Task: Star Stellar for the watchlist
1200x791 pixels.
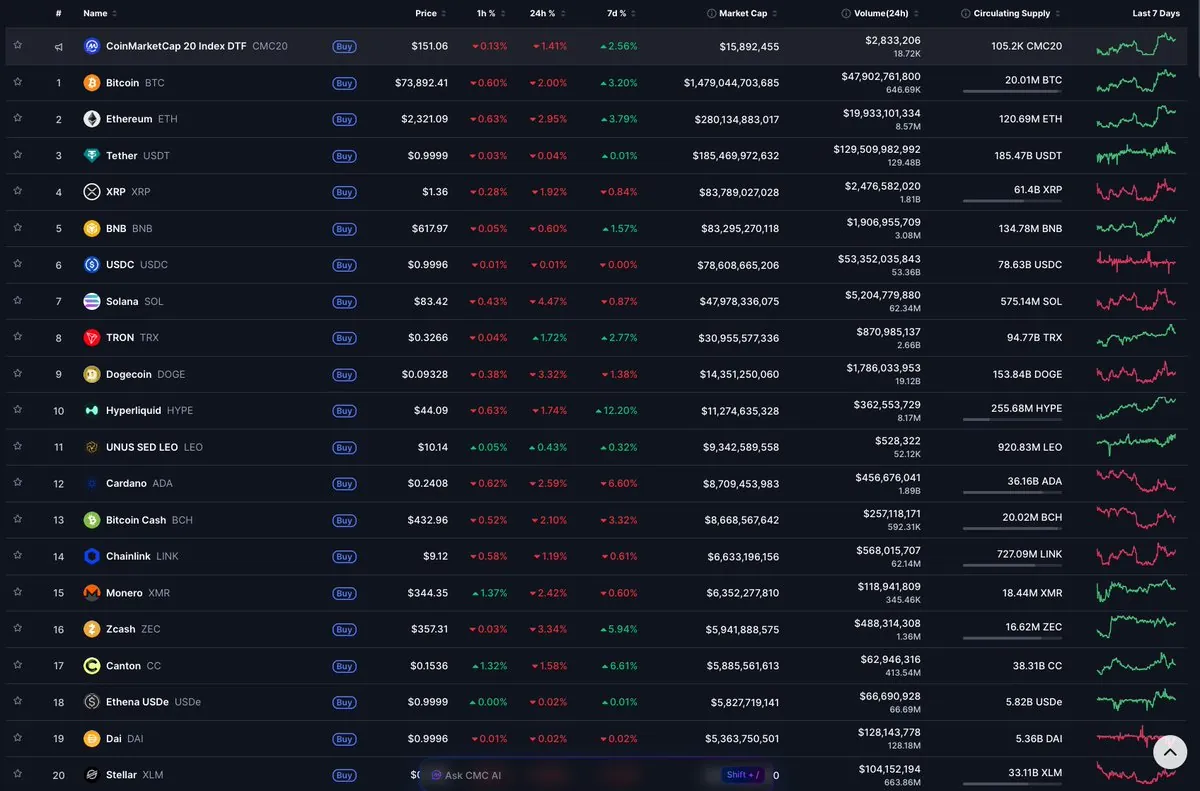Action: (18, 774)
